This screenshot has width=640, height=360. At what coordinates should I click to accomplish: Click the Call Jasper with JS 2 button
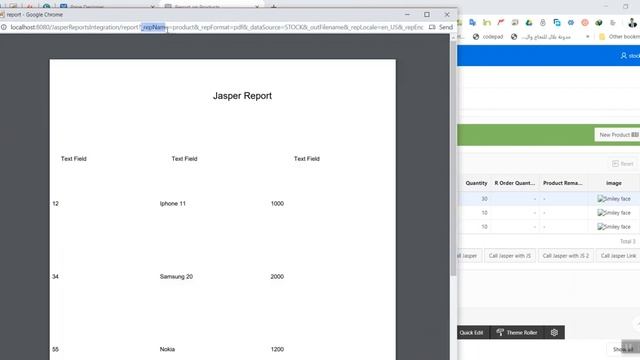tap(566, 256)
